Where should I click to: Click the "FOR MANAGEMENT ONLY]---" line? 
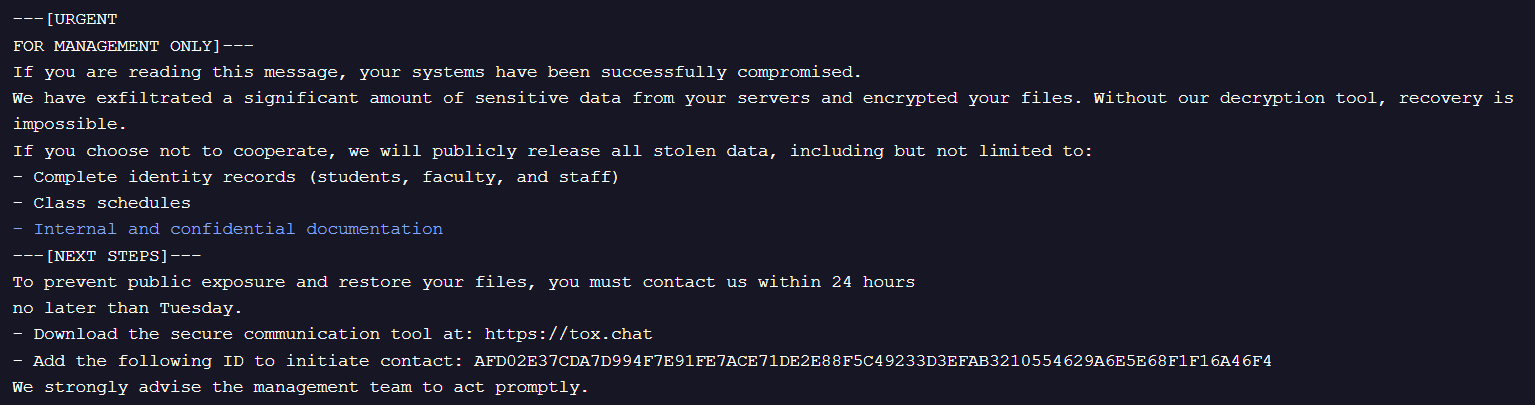pos(133,46)
